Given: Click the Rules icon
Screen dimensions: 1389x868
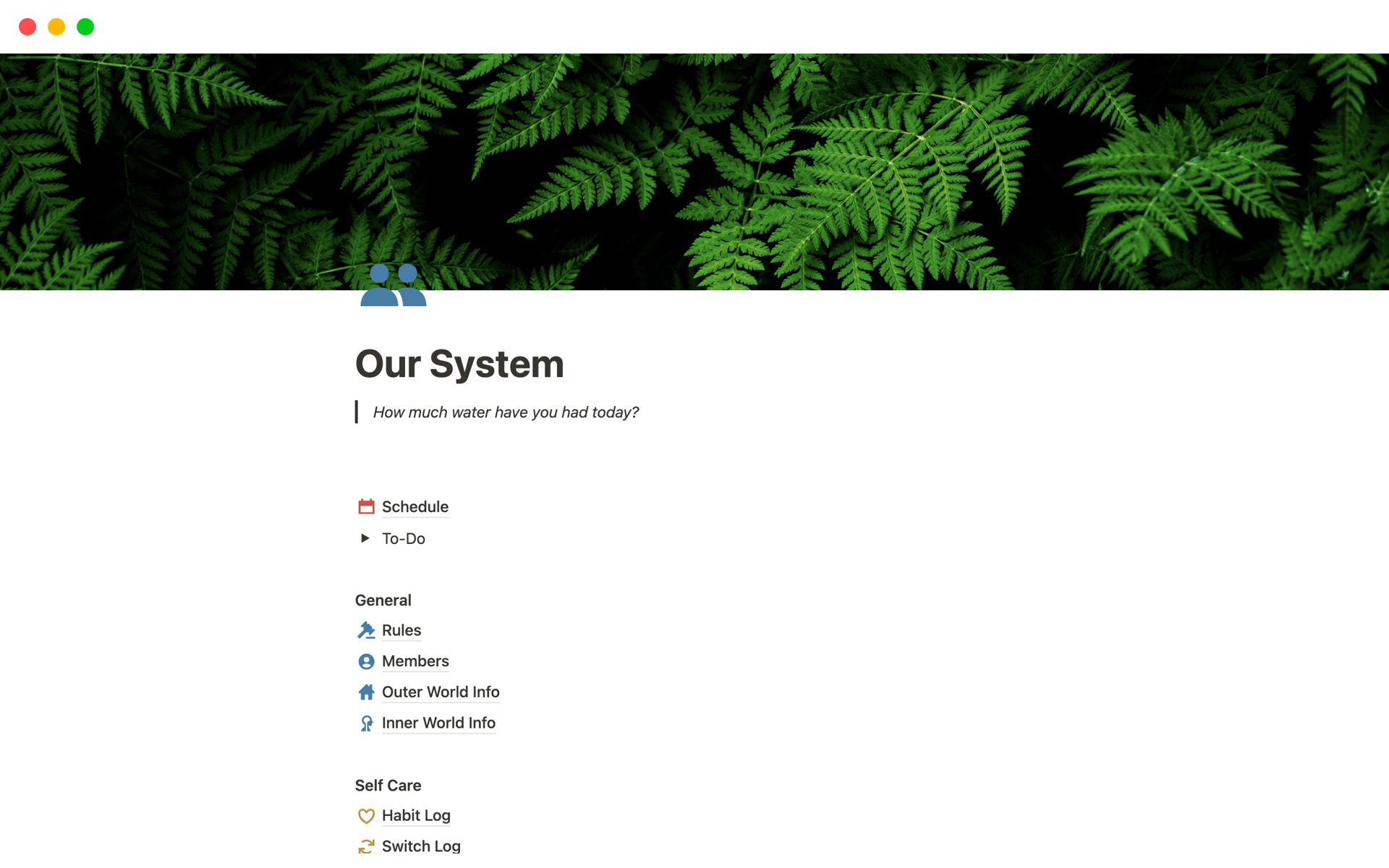Looking at the screenshot, I should click(x=366, y=630).
